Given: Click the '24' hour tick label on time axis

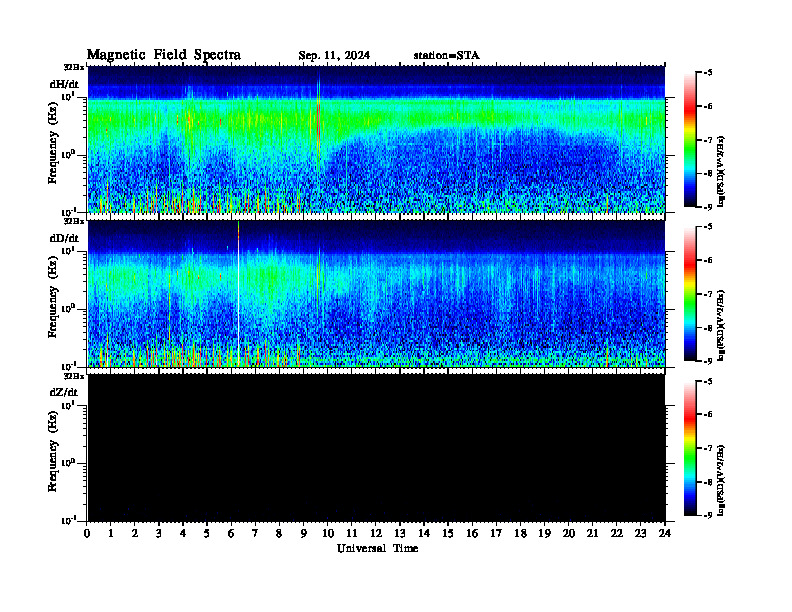Looking at the screenshot, I should (x=665, y=534).
